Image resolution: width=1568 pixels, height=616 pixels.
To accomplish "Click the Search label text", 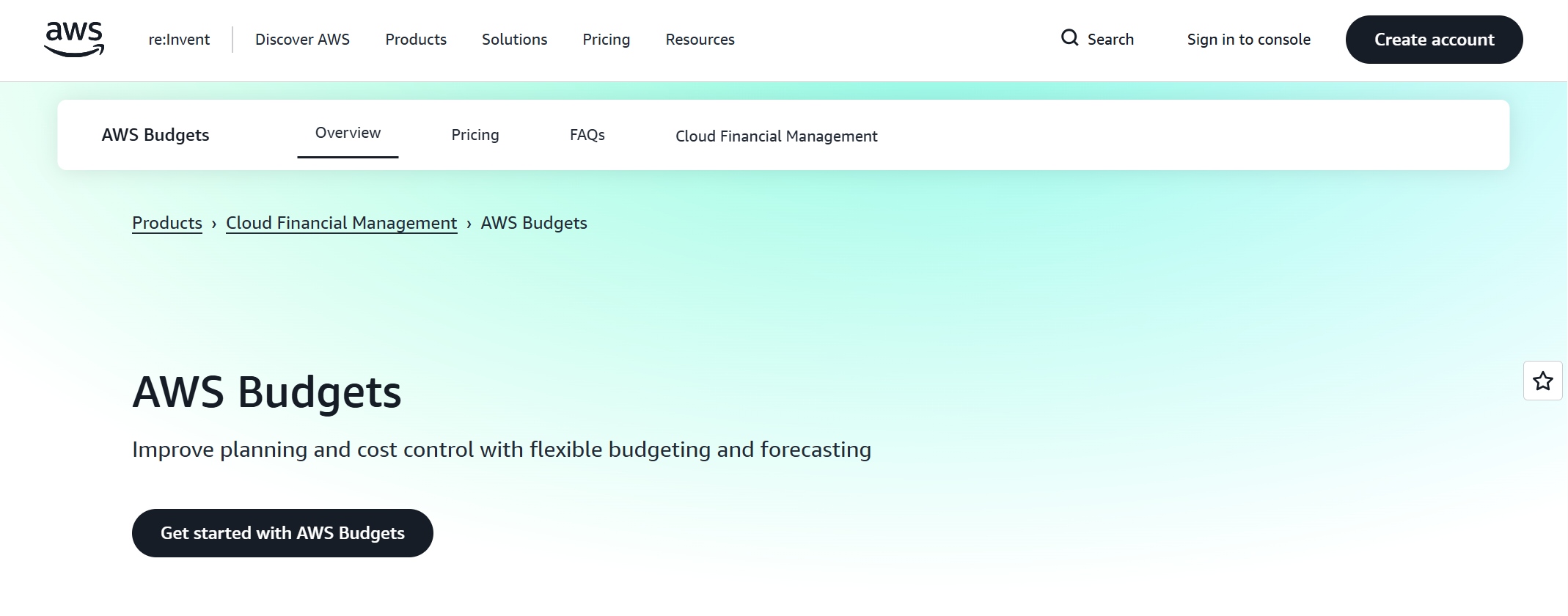I will pos(1110,40).
